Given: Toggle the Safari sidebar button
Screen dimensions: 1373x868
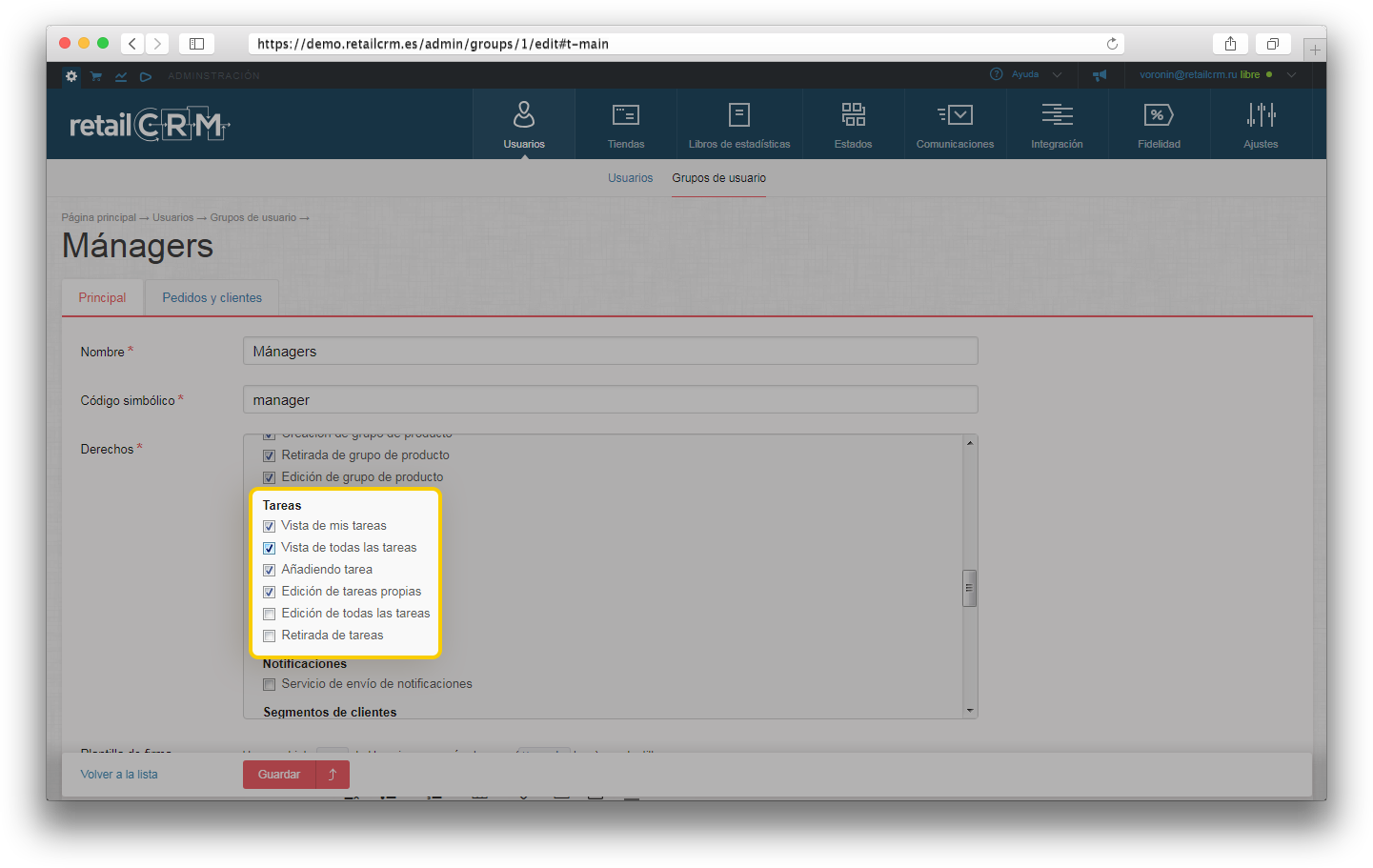Looking at the screenshot, I should click(x=196, y=44).
